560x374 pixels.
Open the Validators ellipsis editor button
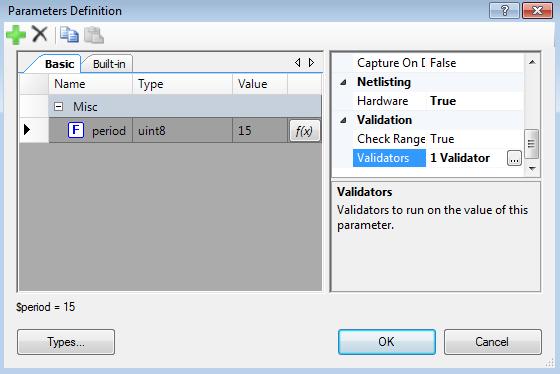pos(514,158)
